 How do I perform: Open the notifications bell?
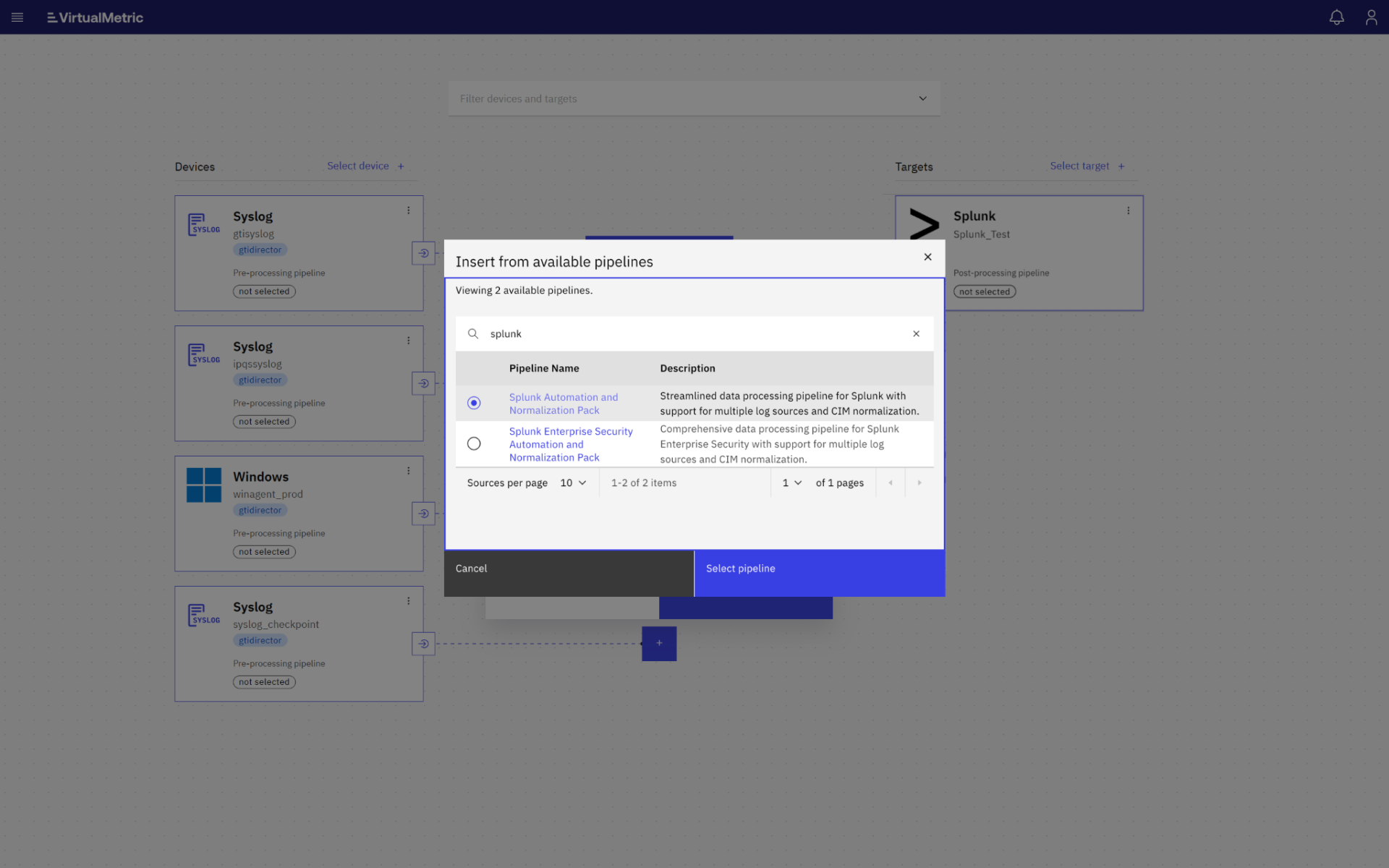point(1336,17)
